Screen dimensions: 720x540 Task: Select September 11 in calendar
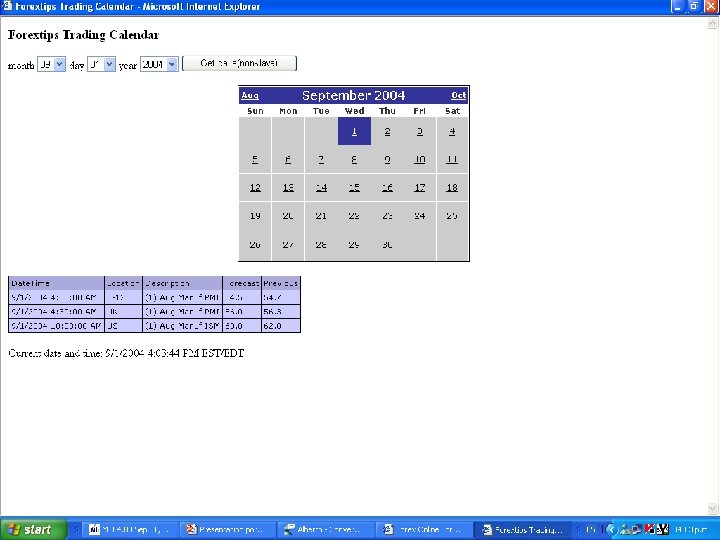[x=452, y=159]
